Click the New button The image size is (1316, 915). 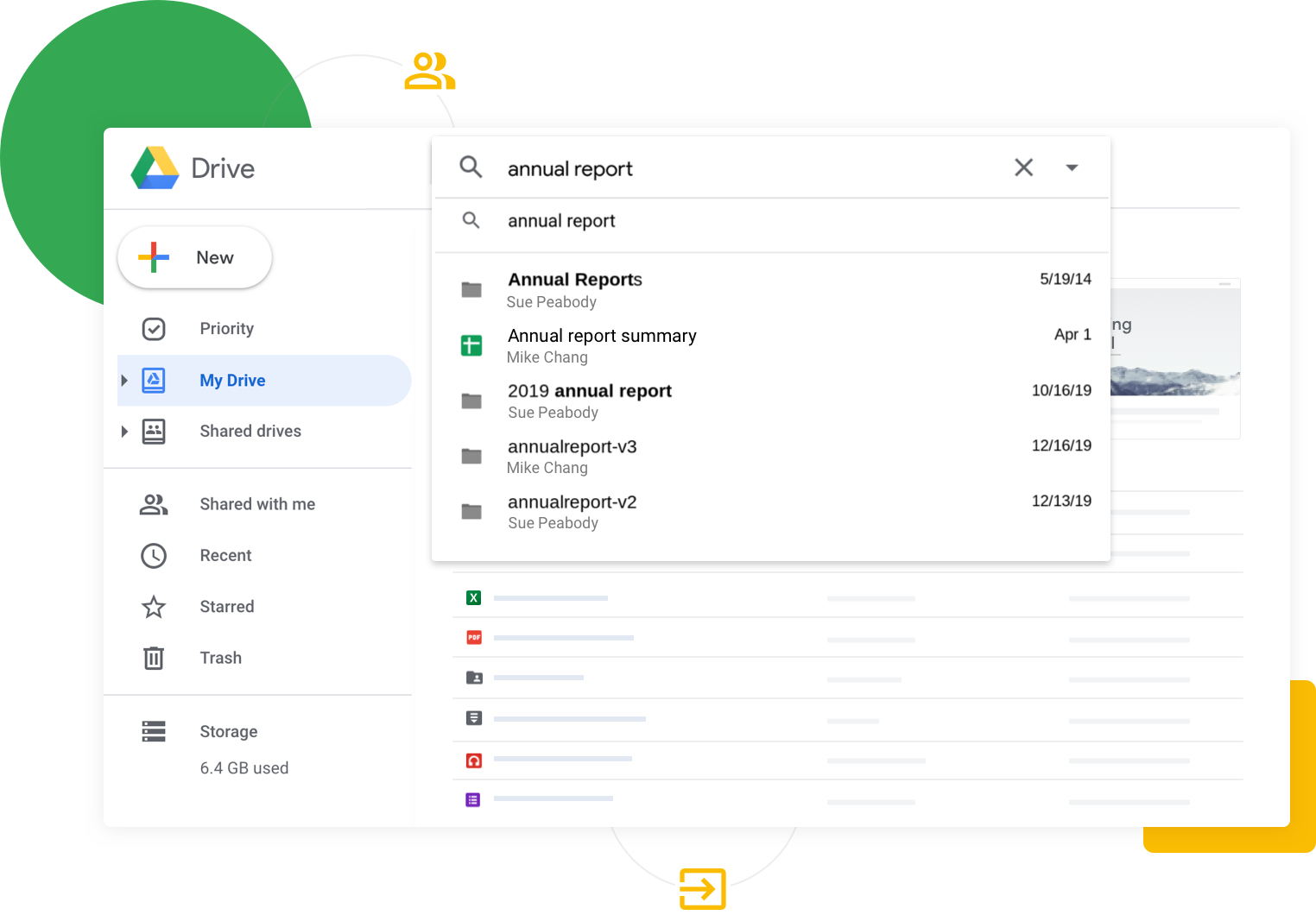tap(195, 257)
